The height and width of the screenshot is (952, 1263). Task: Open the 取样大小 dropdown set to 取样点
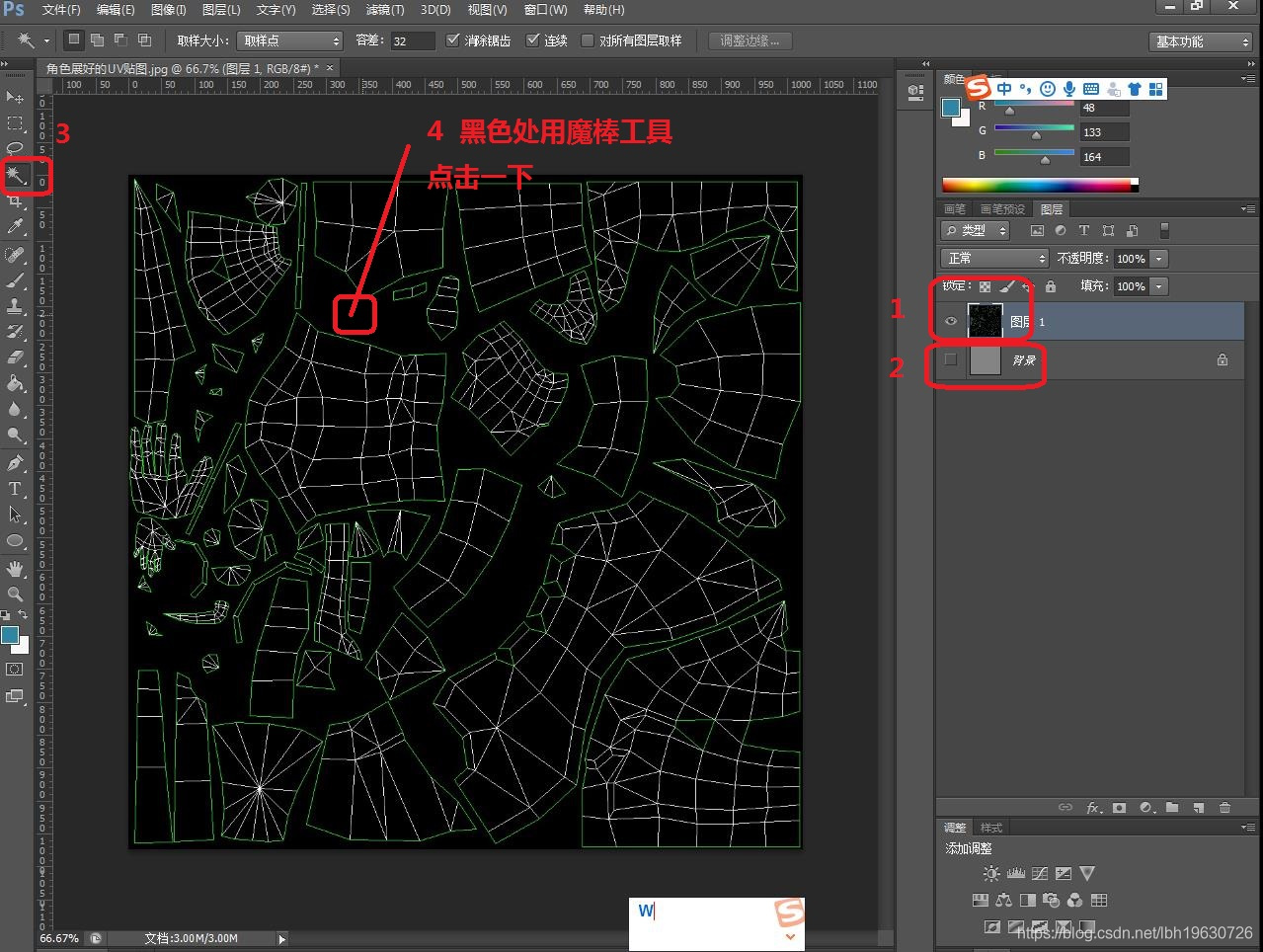pos(289,40)
